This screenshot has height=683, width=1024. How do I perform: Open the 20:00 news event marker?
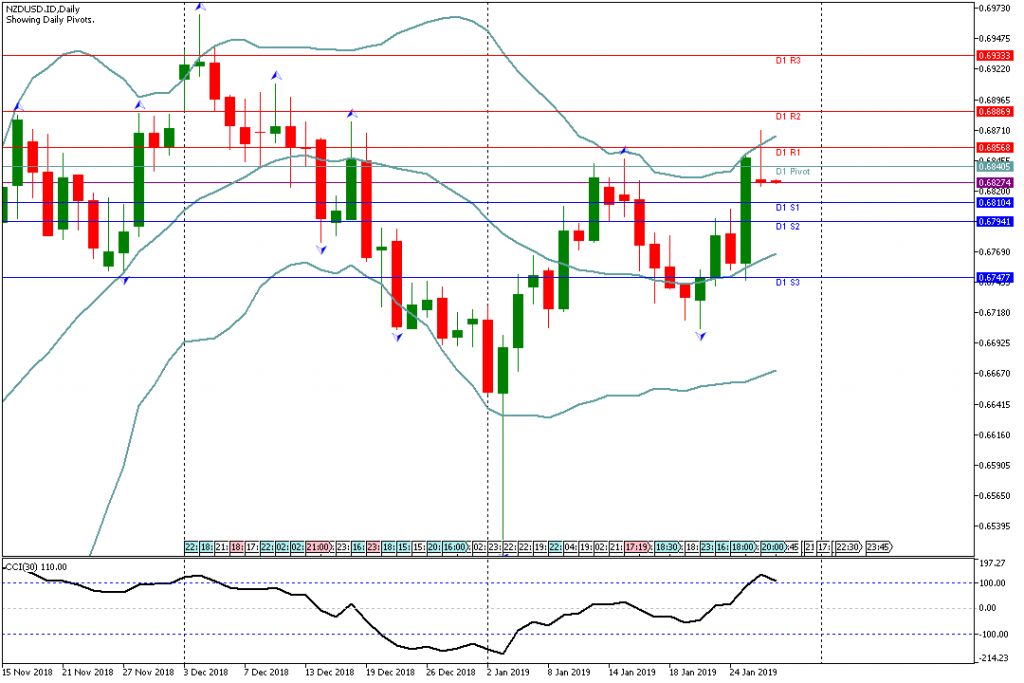click(773, 547)
